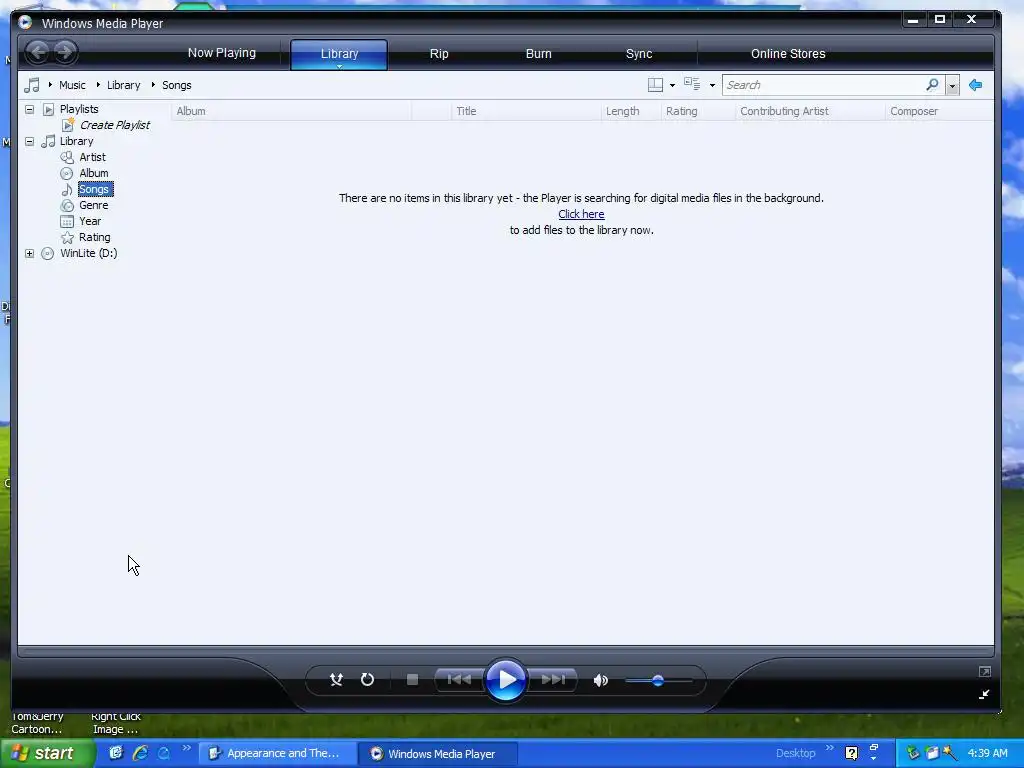Click the taskbar help question icon
This screenshot has height=768, width=1024.
click(x=852, y=753)
